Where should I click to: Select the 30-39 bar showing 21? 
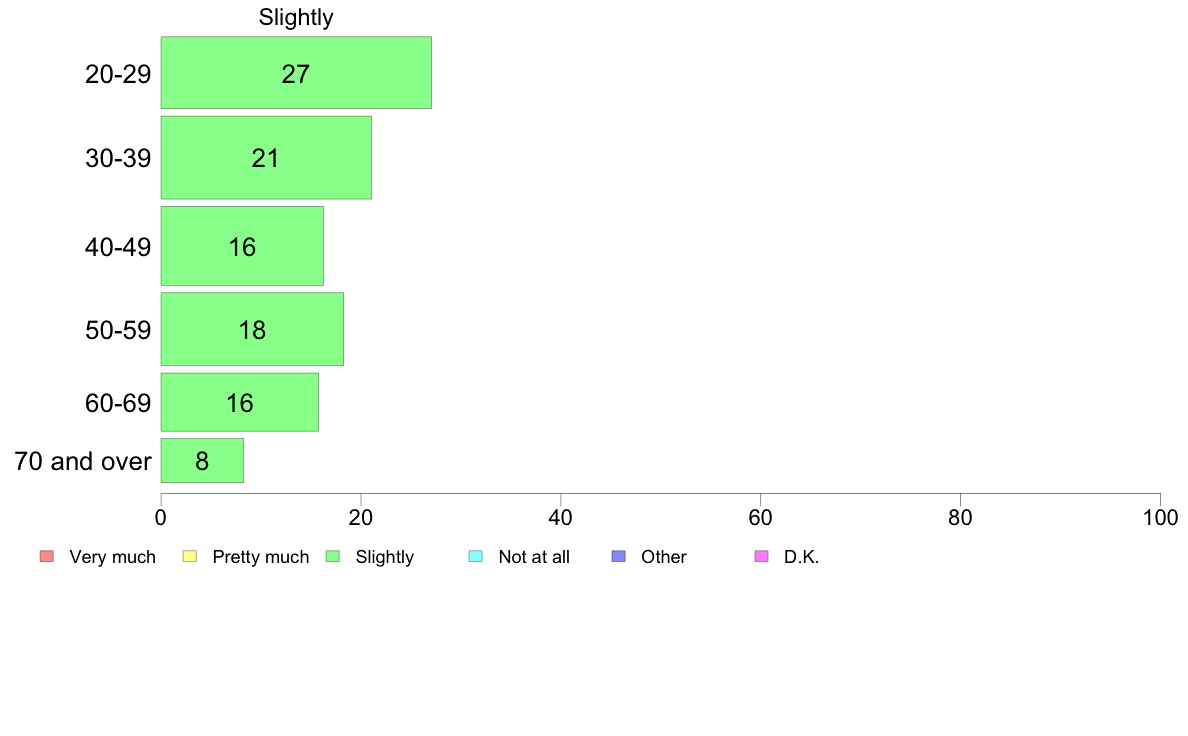(266, 158)
